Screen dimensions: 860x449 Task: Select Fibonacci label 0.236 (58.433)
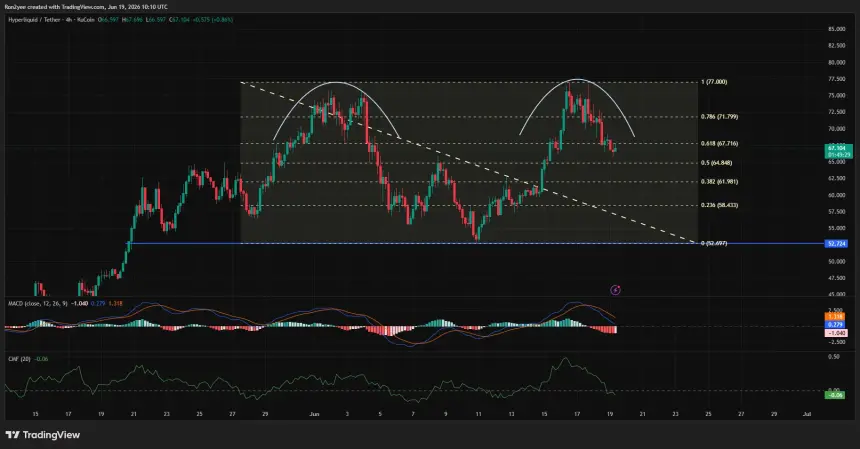(x=719, y=205)
